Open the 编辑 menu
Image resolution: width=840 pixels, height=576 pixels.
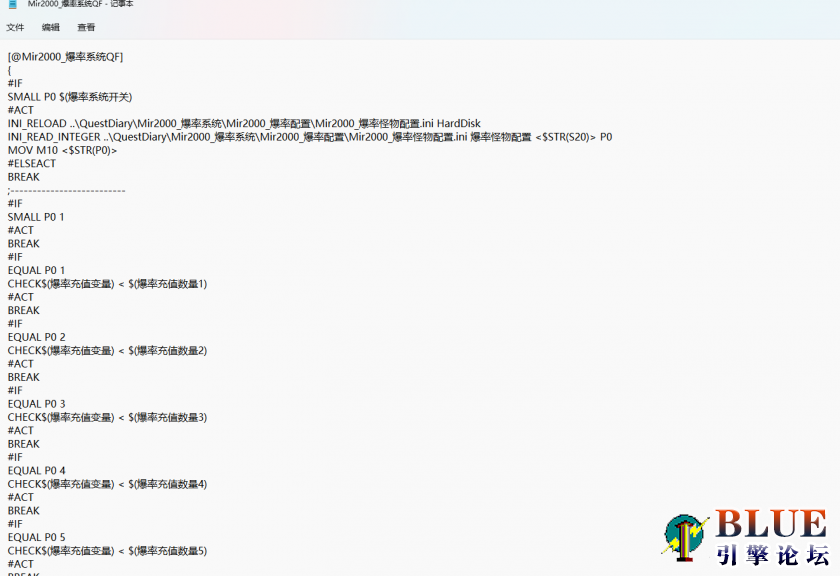50,27
